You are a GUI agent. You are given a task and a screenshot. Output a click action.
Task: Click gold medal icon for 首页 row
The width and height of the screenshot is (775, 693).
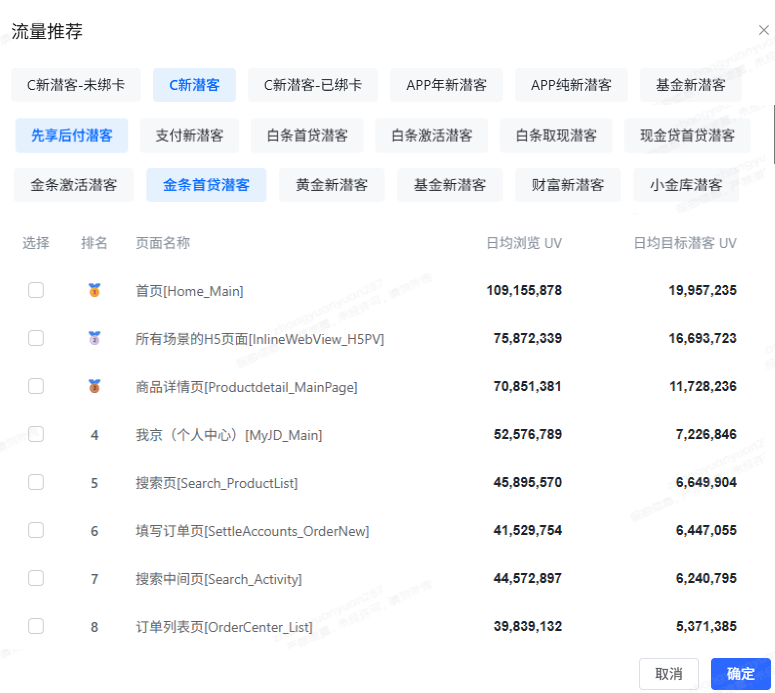click(94, 290)
